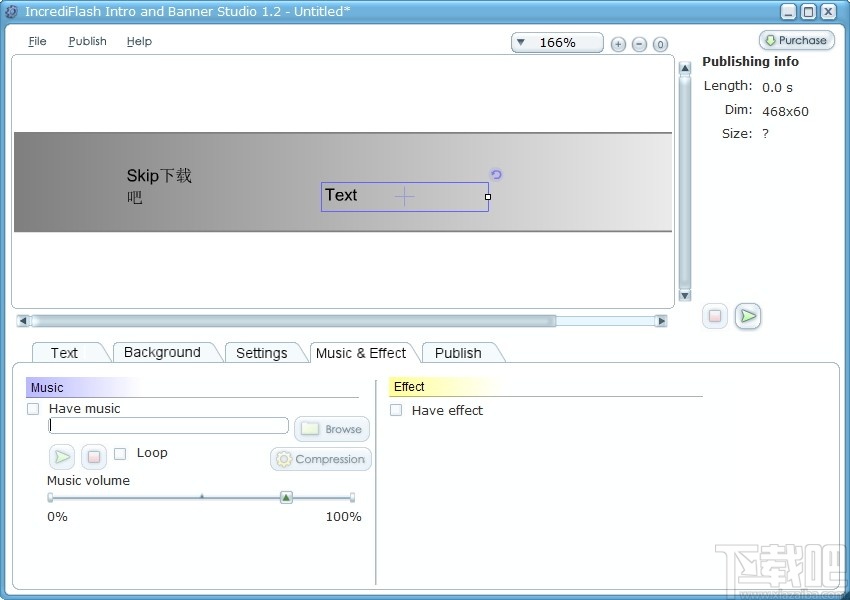Open the Publish menu
This screenshot has height=600, width=850.
(x=87, y=41)
